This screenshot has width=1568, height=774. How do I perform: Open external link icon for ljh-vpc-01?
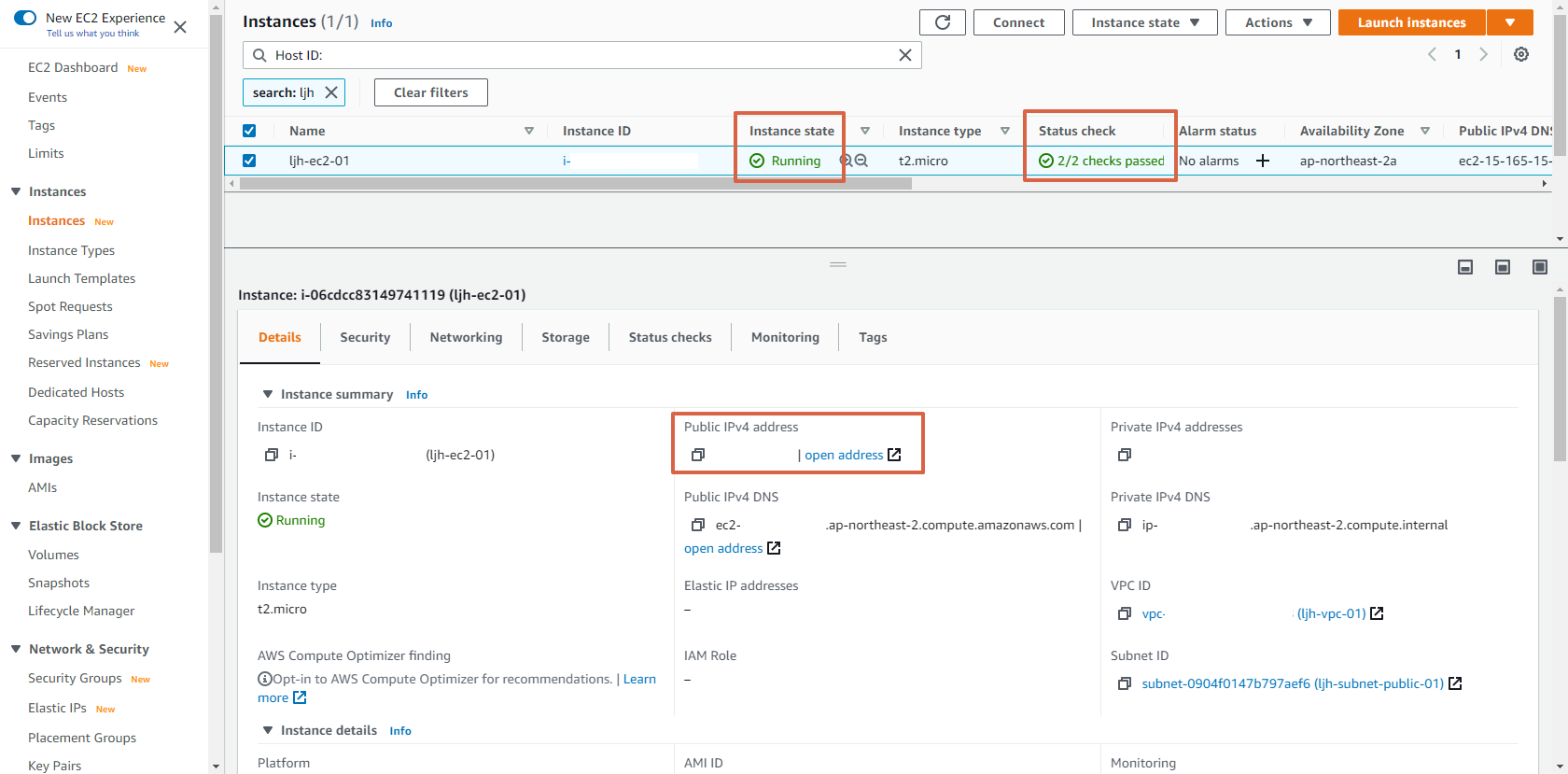point(1377,613)
